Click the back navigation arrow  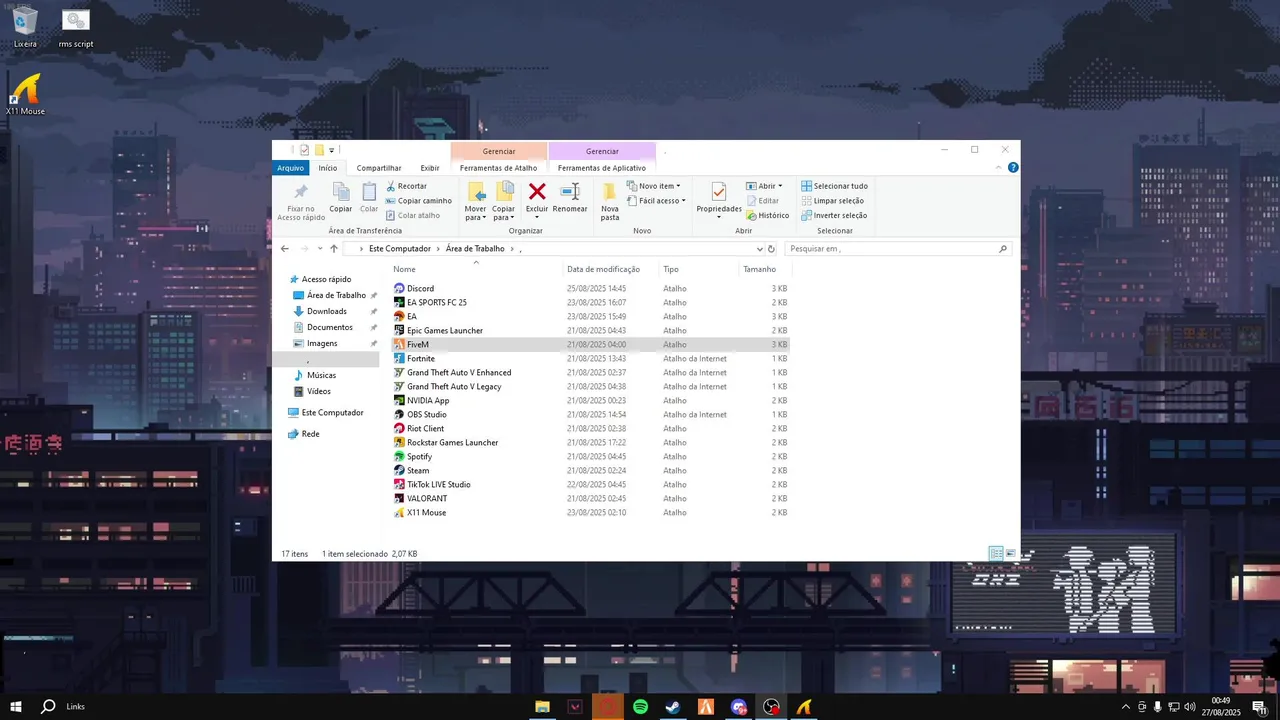pyautogui.click(x=285, y=249)
